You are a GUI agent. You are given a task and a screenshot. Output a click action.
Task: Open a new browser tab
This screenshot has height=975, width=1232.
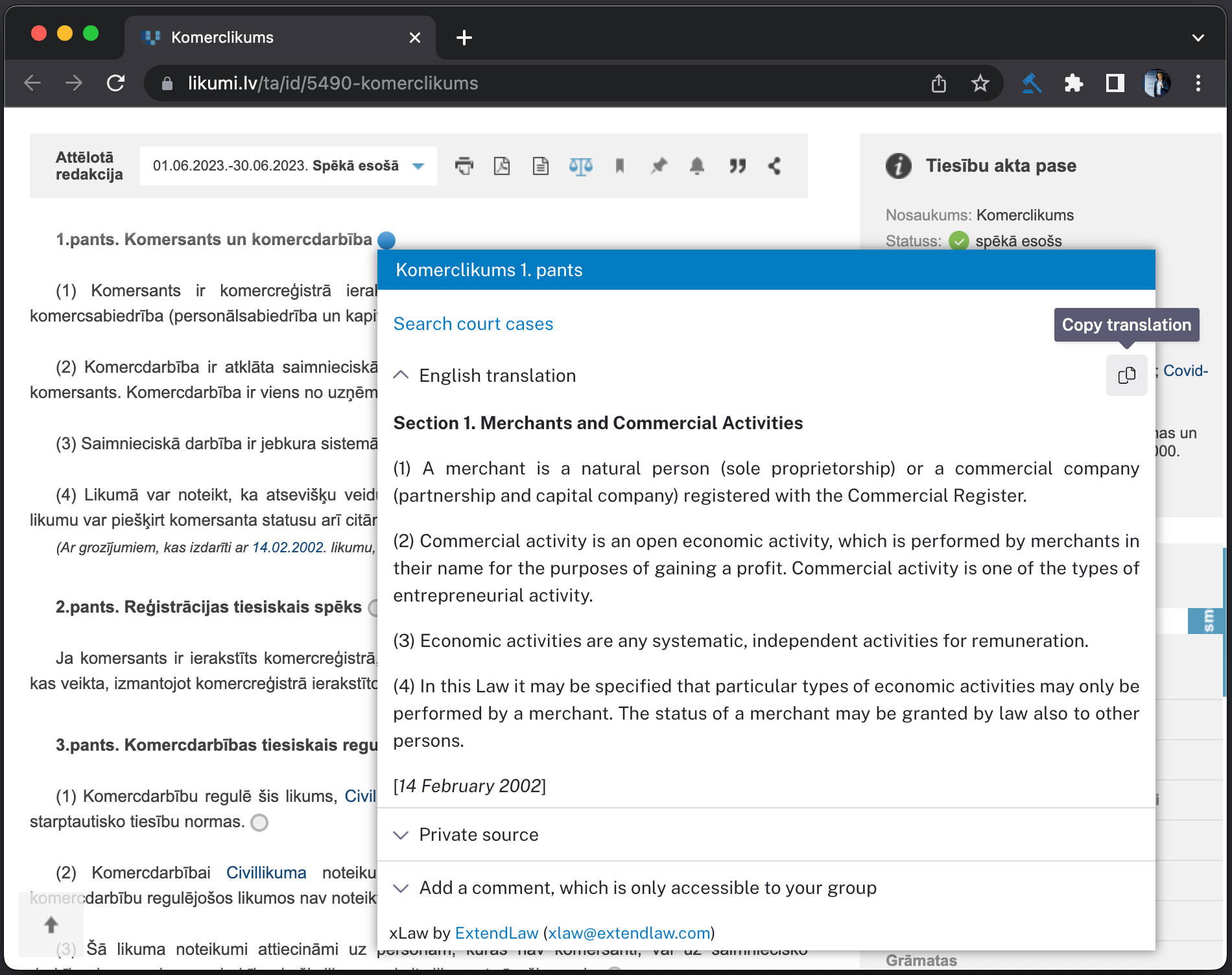[x=464, y=38]
